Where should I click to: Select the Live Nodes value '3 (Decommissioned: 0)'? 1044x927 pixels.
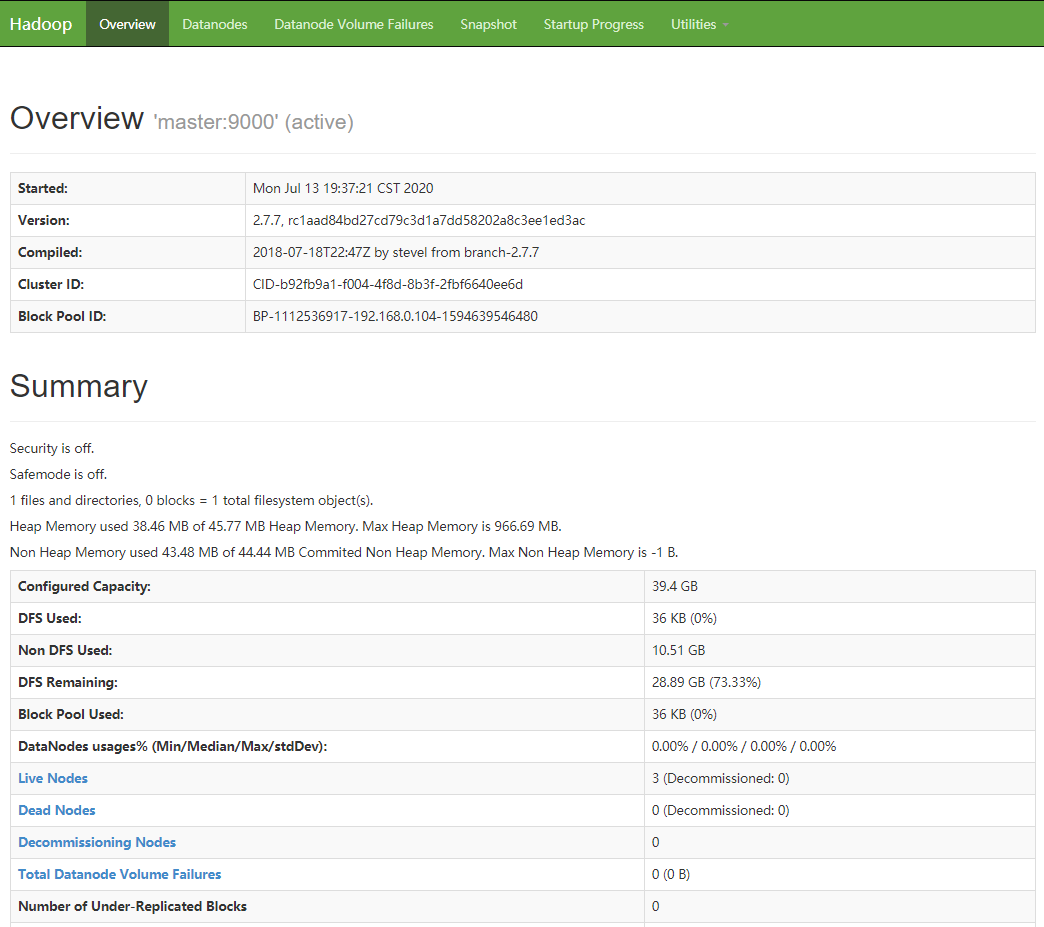pos(720,778)
